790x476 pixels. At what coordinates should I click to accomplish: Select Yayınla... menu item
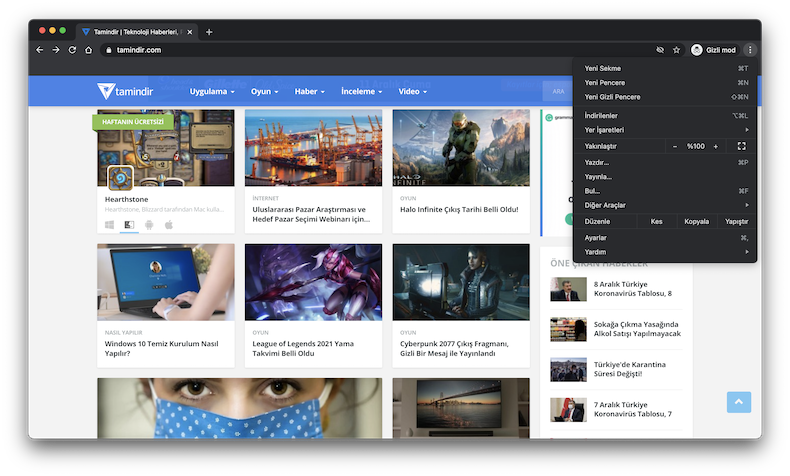665,177
